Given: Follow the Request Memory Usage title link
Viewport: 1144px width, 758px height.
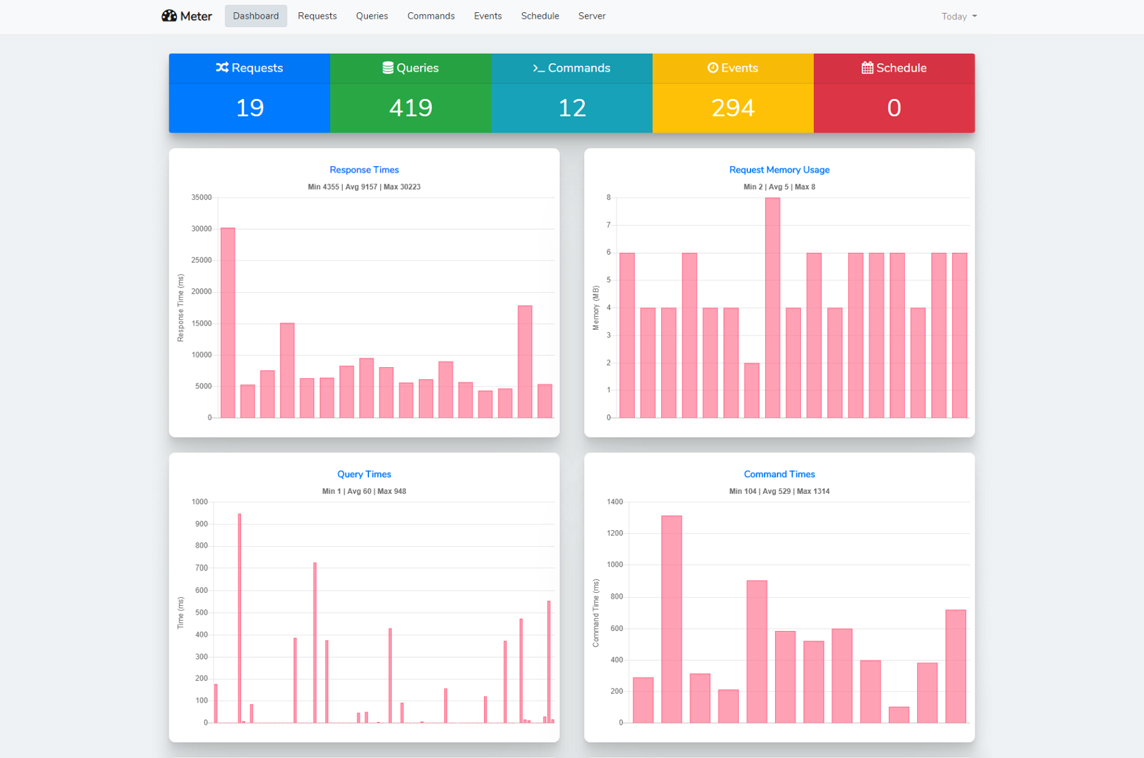Looking at the screenshot, I should pyautogui.click(x=779, y=170).
